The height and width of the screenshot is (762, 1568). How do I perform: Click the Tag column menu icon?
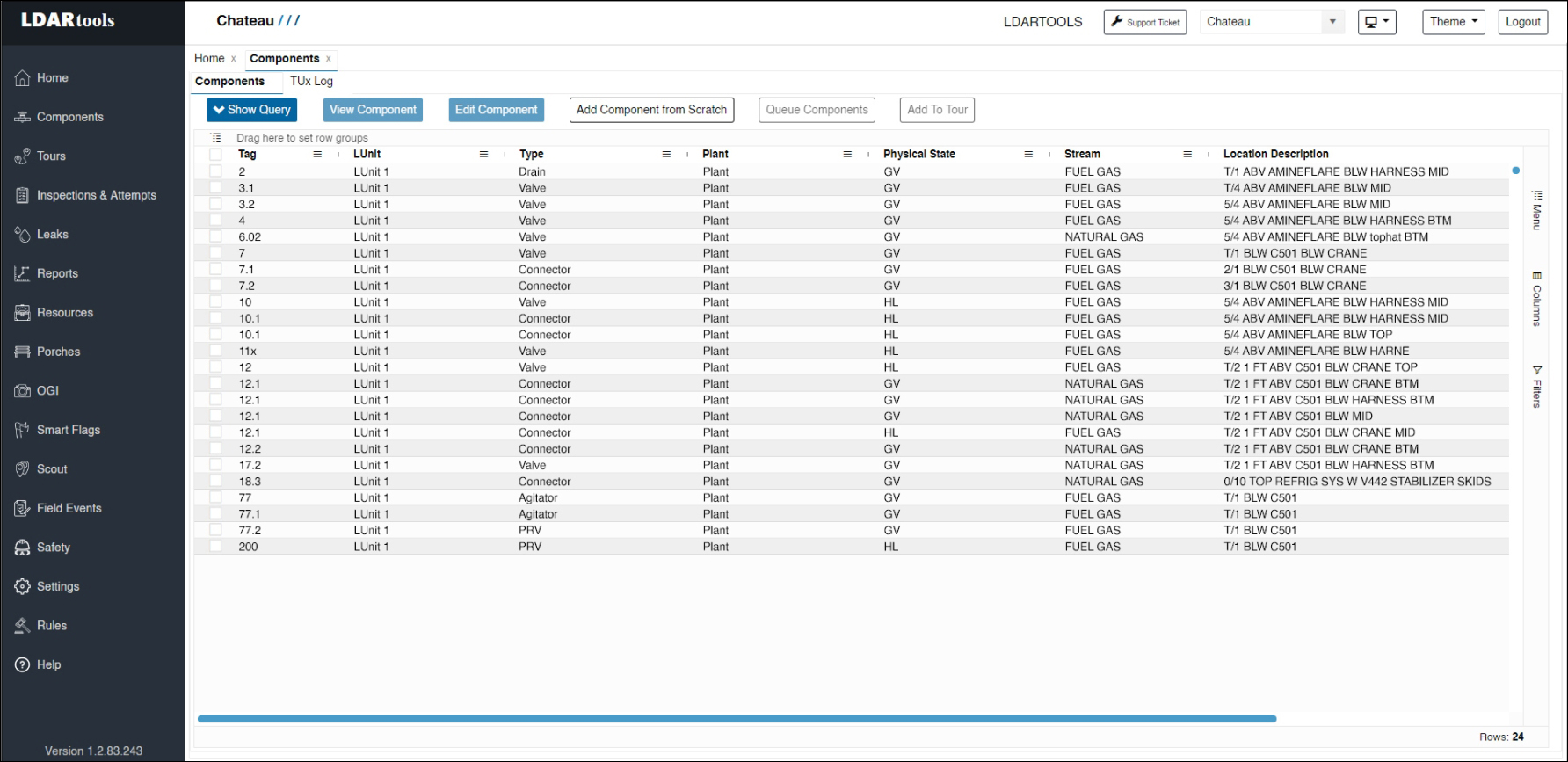pyautogui.click(x=317, y=154)
